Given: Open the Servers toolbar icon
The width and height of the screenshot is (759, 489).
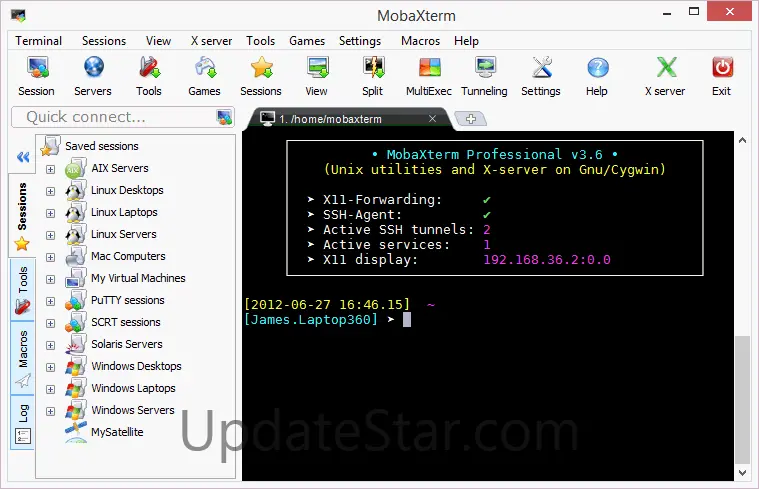Looking at the screenshot, I should (x=93, y=68).
